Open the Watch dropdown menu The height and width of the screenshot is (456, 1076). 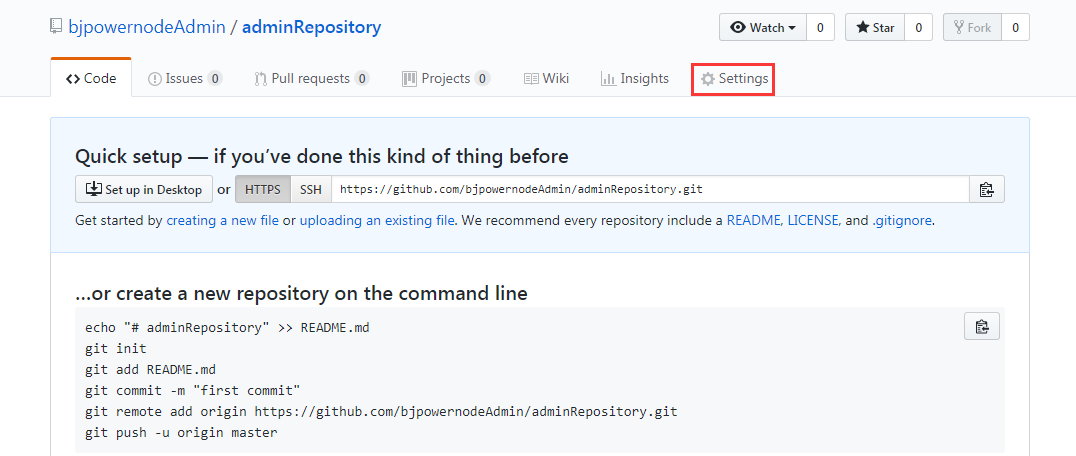click(764, 28)
